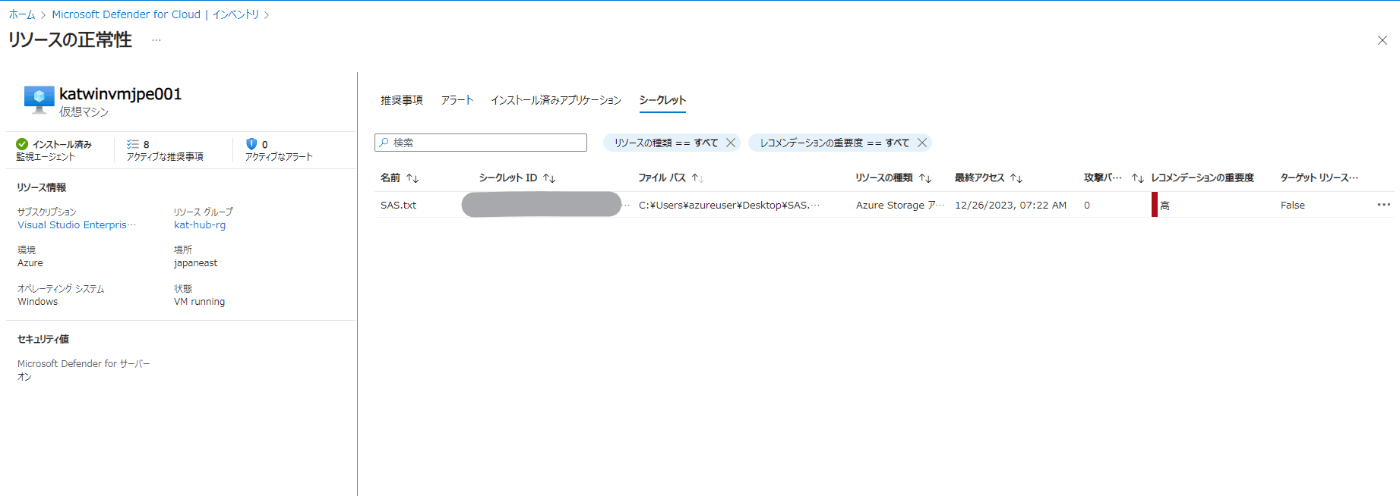This screenshot has width=1400, height=496.
Task: Open the Visual Studio Enterprise subscription link
Action: click(x=77, y=225)
